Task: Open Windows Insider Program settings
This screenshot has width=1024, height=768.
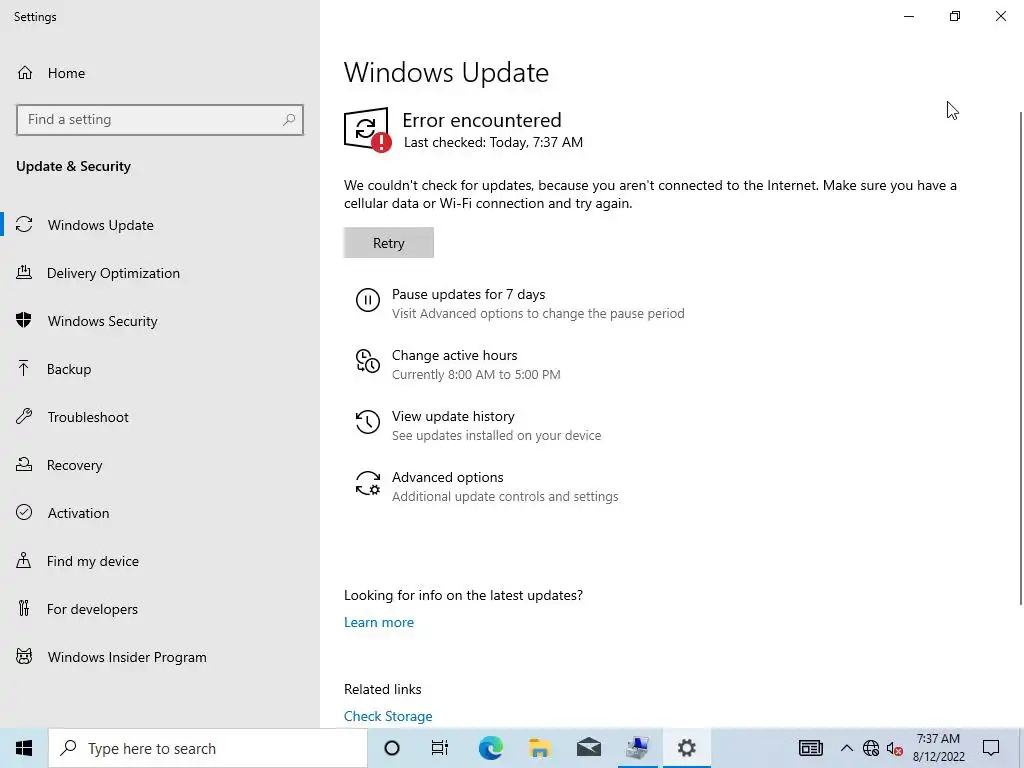Action: [x=160, y=656]
